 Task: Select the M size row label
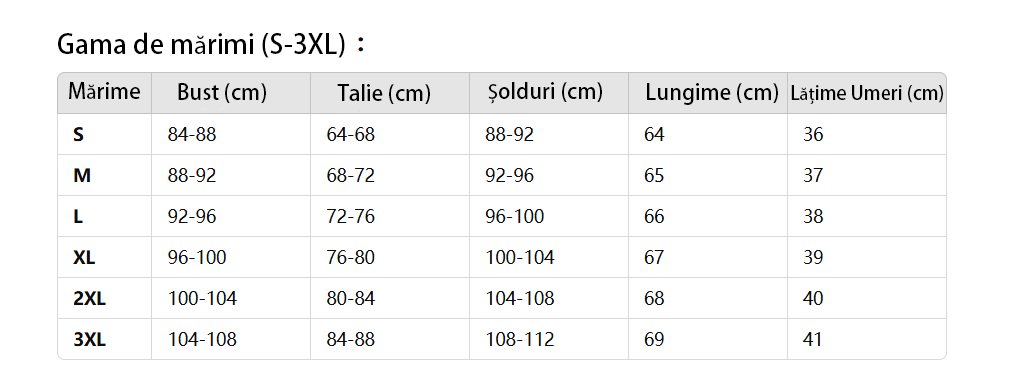click(82, 176)
